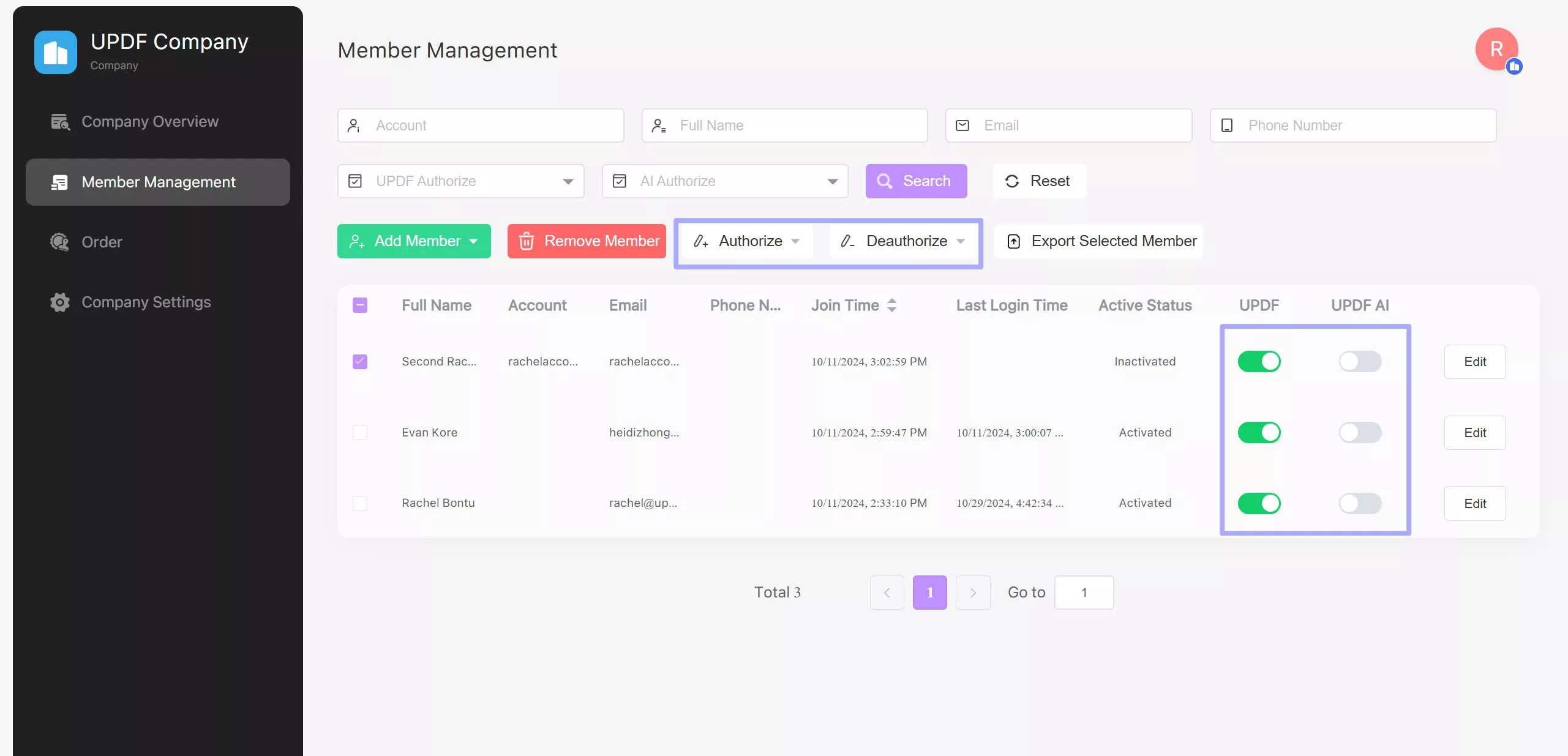The width and height of the screenshot is (1568, 756).
Task: Click the Company Settings gear icon
Action: coord(59,302)
